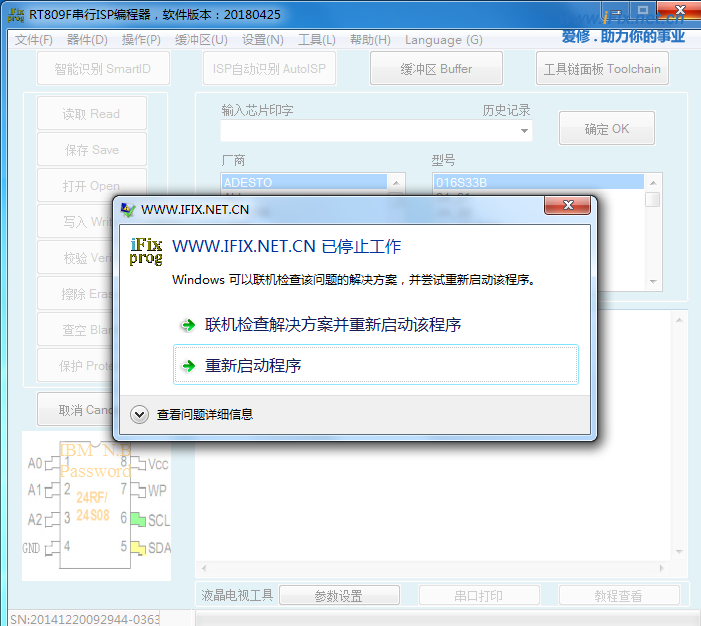
Task: Click 打开 Open button
Action: [x=91, y=185]
